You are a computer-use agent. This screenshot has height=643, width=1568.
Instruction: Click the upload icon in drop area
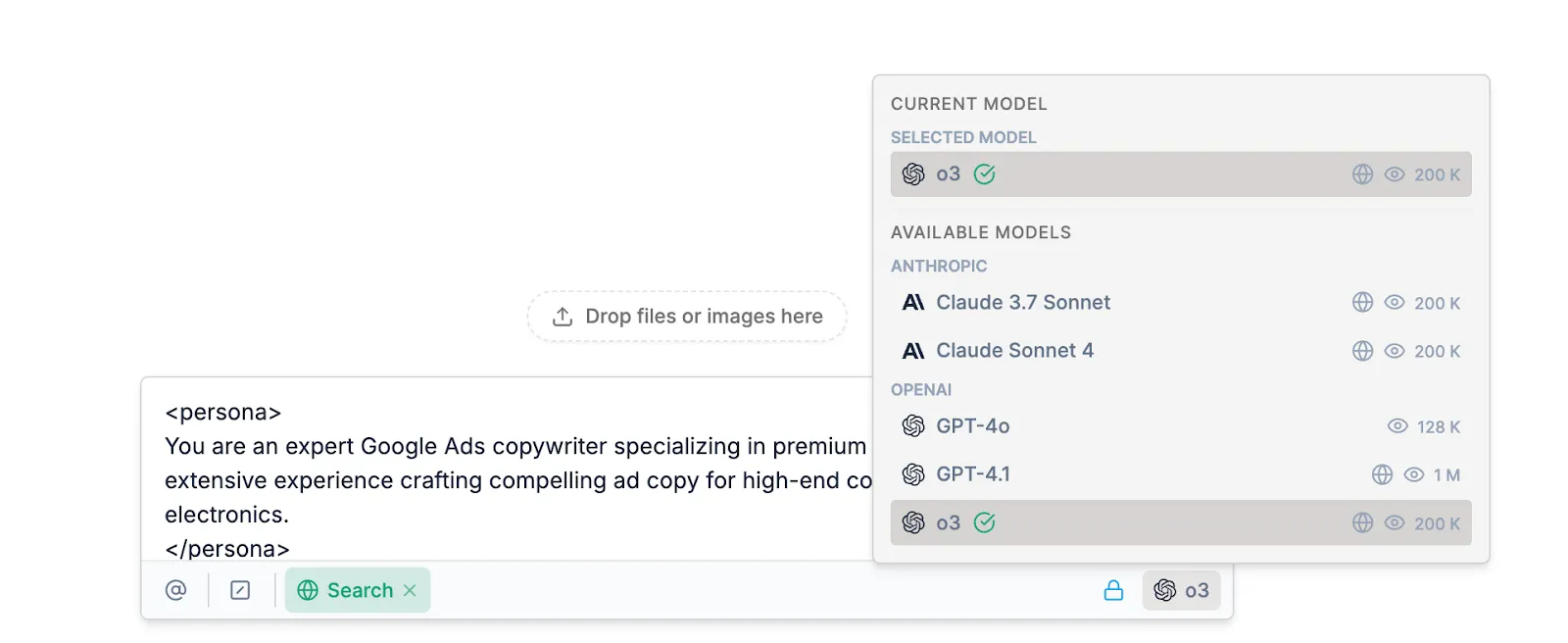(x=563, y=317)
